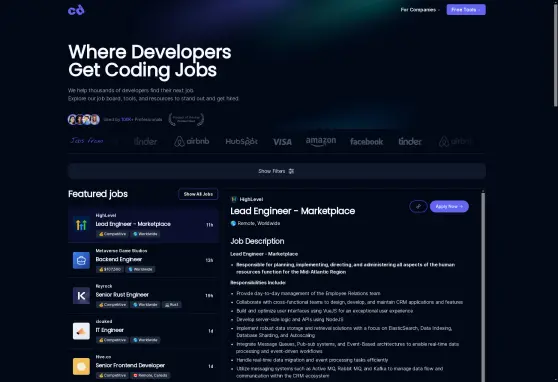The width and height of the screenshot is (558, 382).
Task: Open the For Companies menu
Action: 420,10
